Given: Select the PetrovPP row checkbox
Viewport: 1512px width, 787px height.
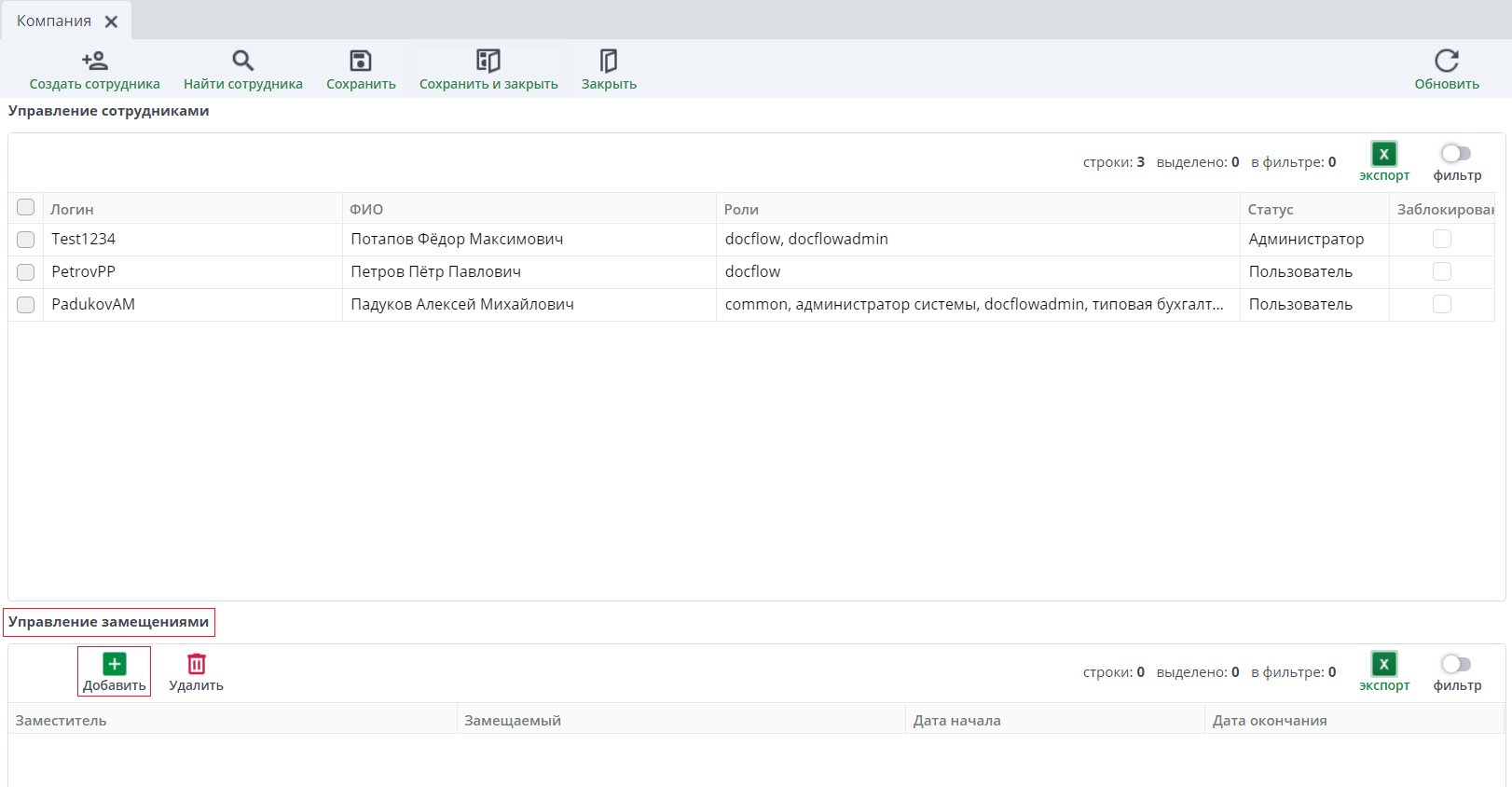Looking at the screenshot, I should pos(26,272).
